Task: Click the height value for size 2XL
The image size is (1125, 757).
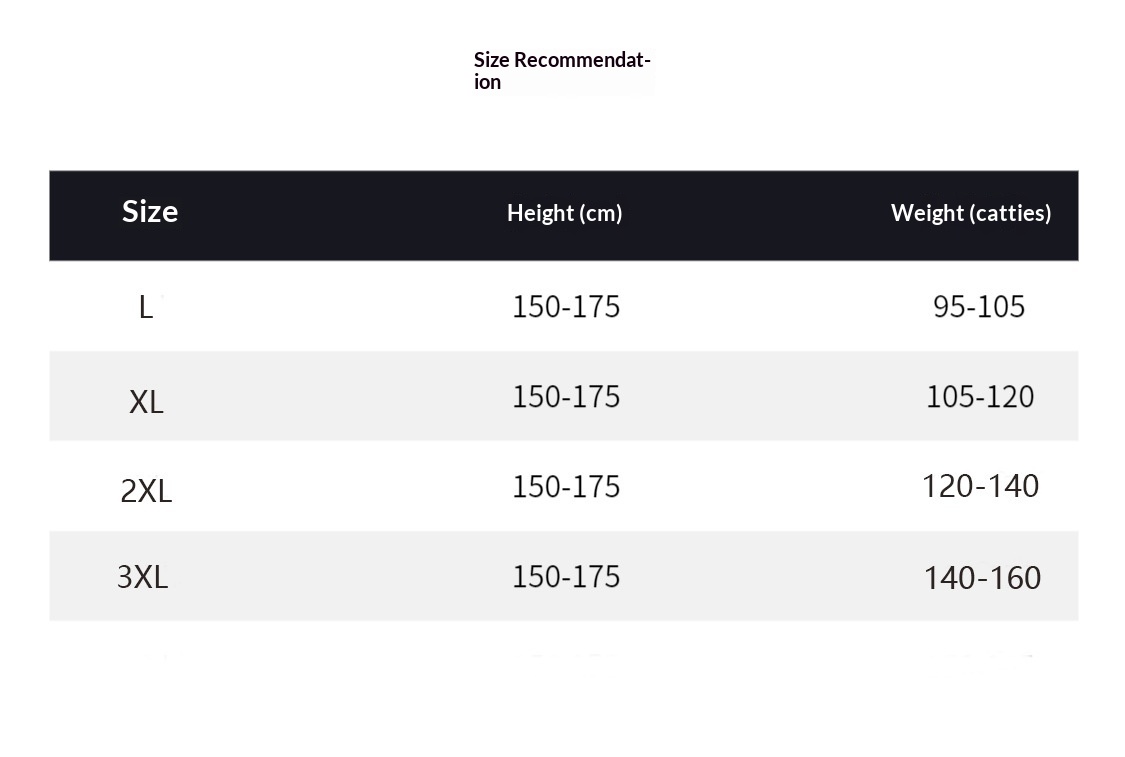Action: tap(566, 486)
